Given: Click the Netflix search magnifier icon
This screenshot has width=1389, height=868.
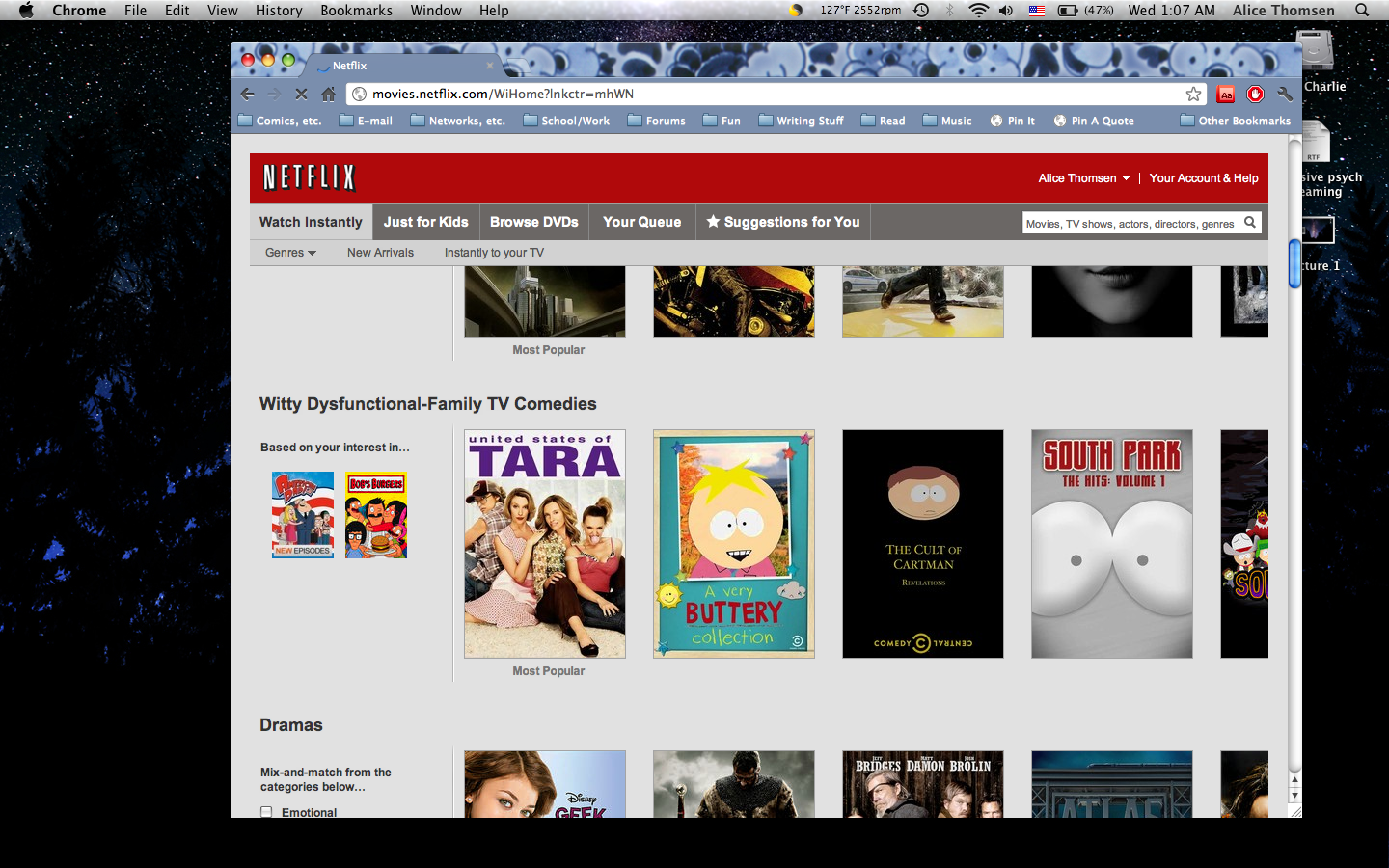Looking at the screenshot, I should point(1250,223).
